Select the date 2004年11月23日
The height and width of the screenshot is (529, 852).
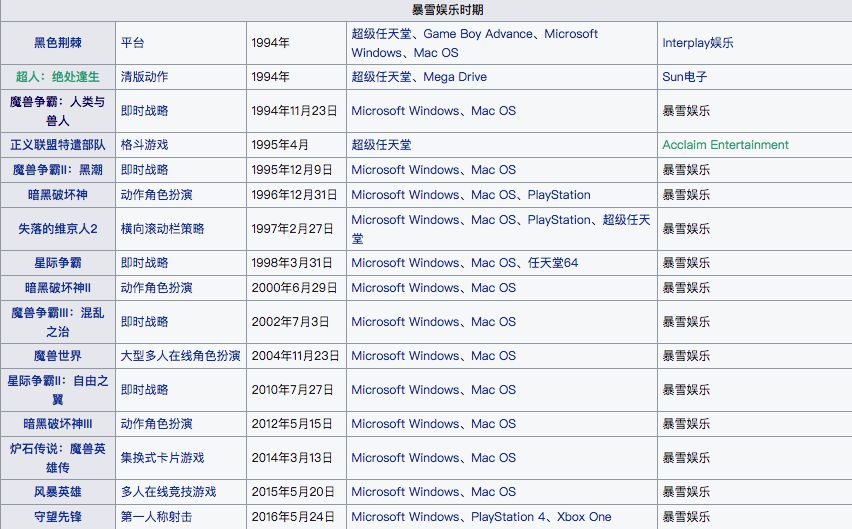point(296,356)
